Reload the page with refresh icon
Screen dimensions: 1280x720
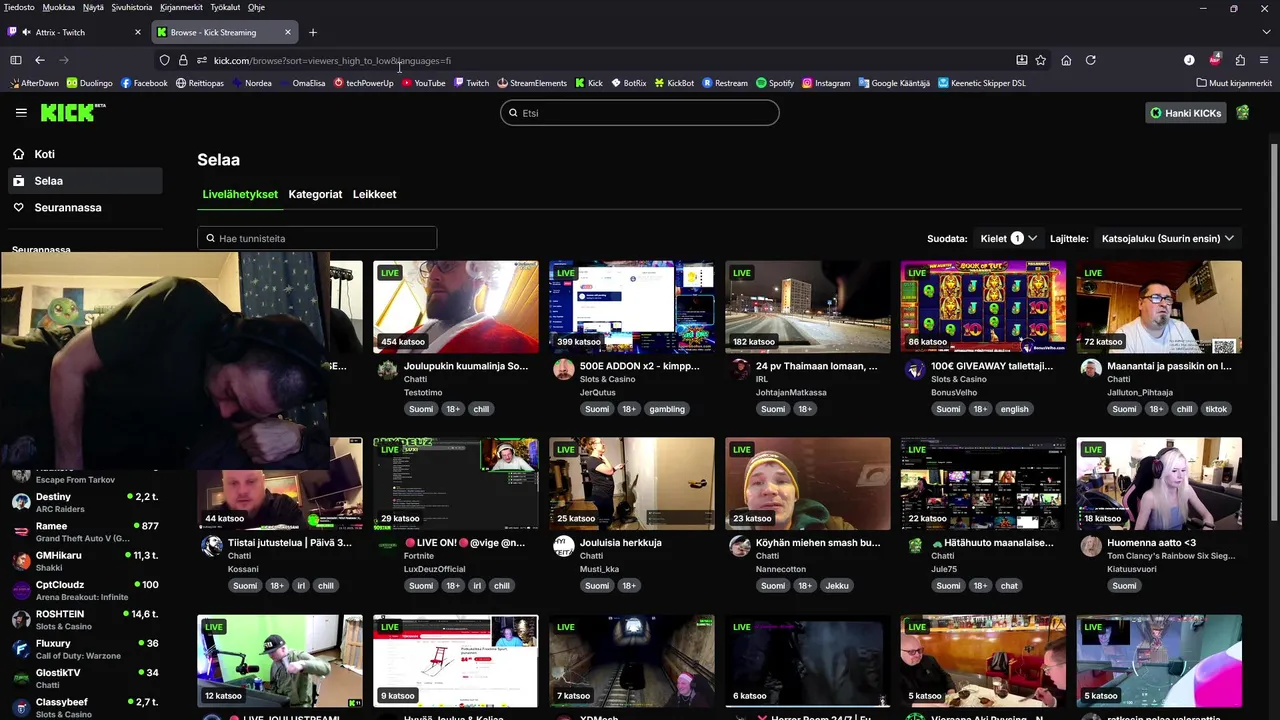(x=1091, y=60)
